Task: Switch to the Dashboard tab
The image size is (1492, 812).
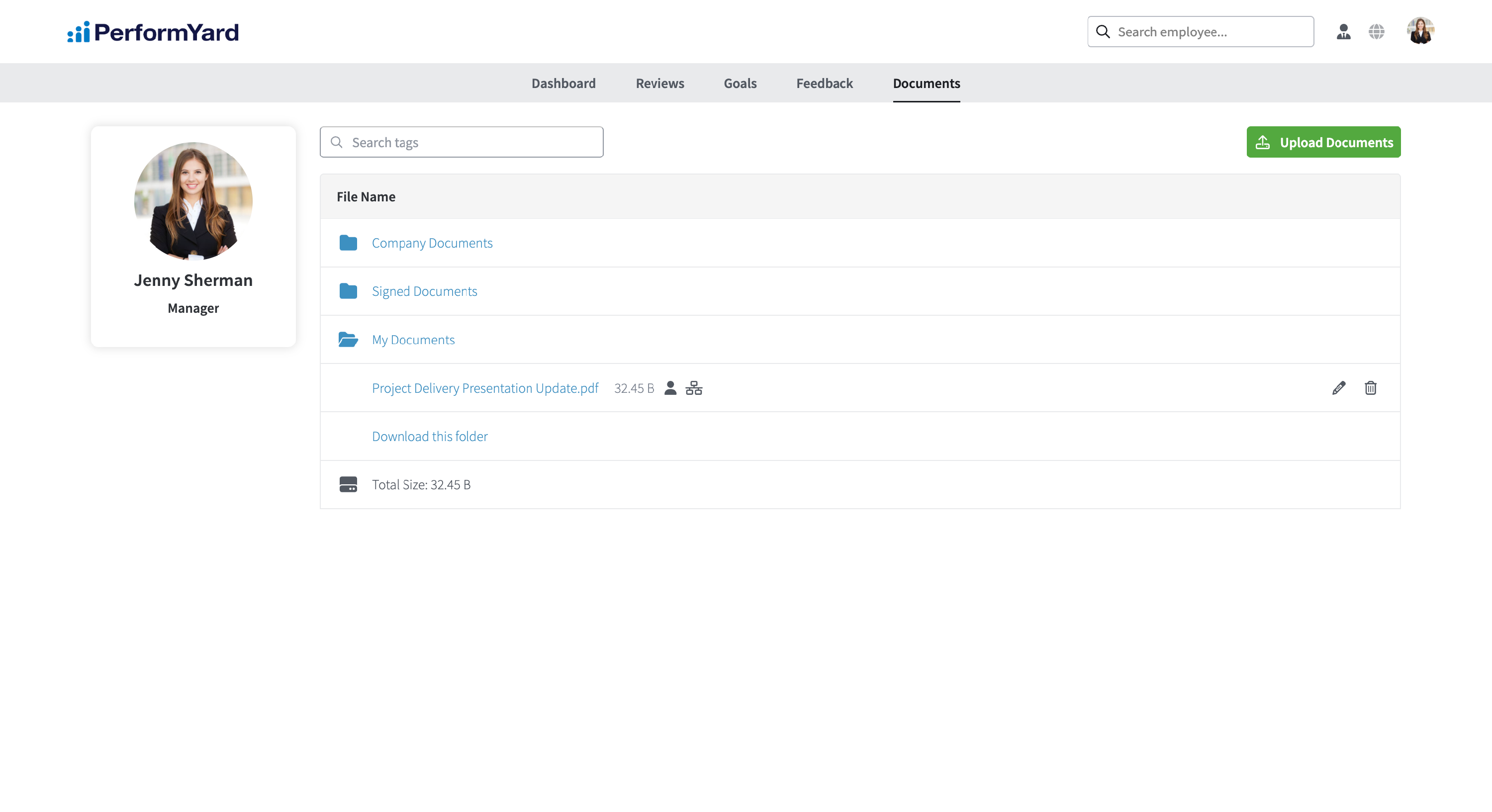Action: [x=563, y=84]
